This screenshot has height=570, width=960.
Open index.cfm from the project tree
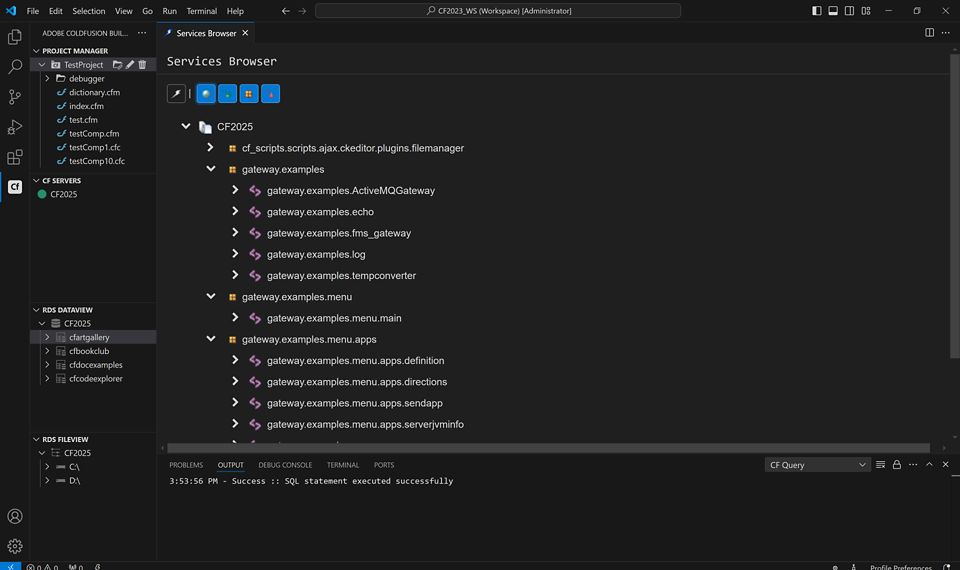click(x=86, y=106)
